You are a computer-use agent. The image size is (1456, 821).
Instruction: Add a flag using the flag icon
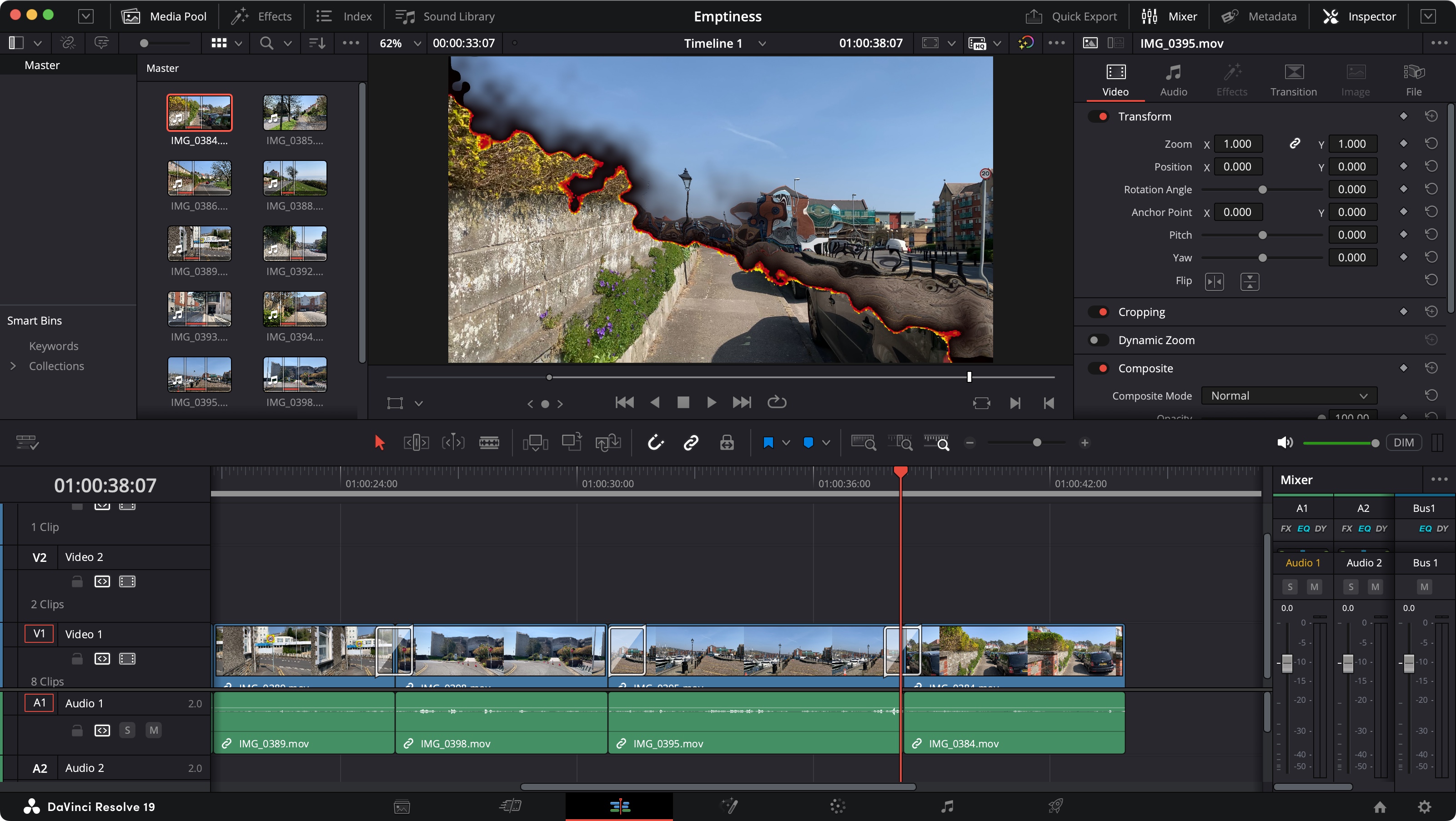(768, 442)
